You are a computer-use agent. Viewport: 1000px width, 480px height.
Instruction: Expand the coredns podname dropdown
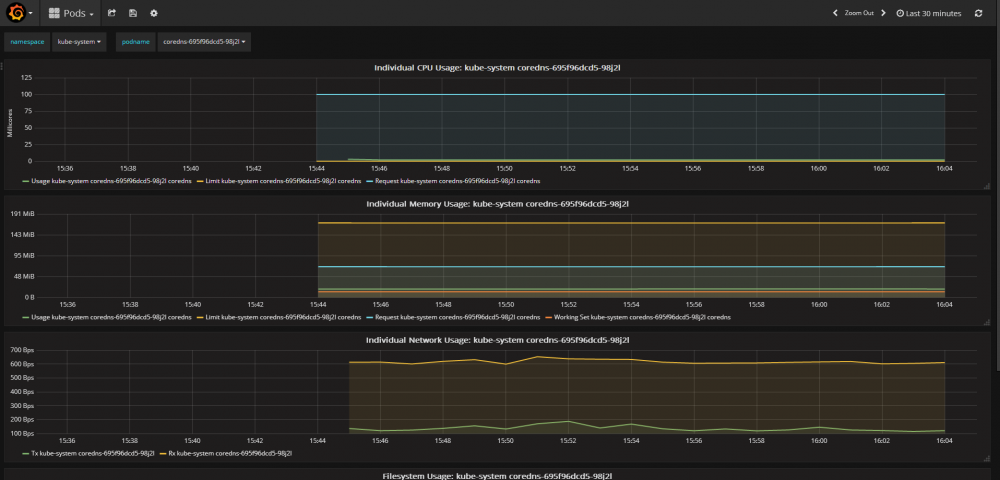pyautogui.click(x=204, y=42)
